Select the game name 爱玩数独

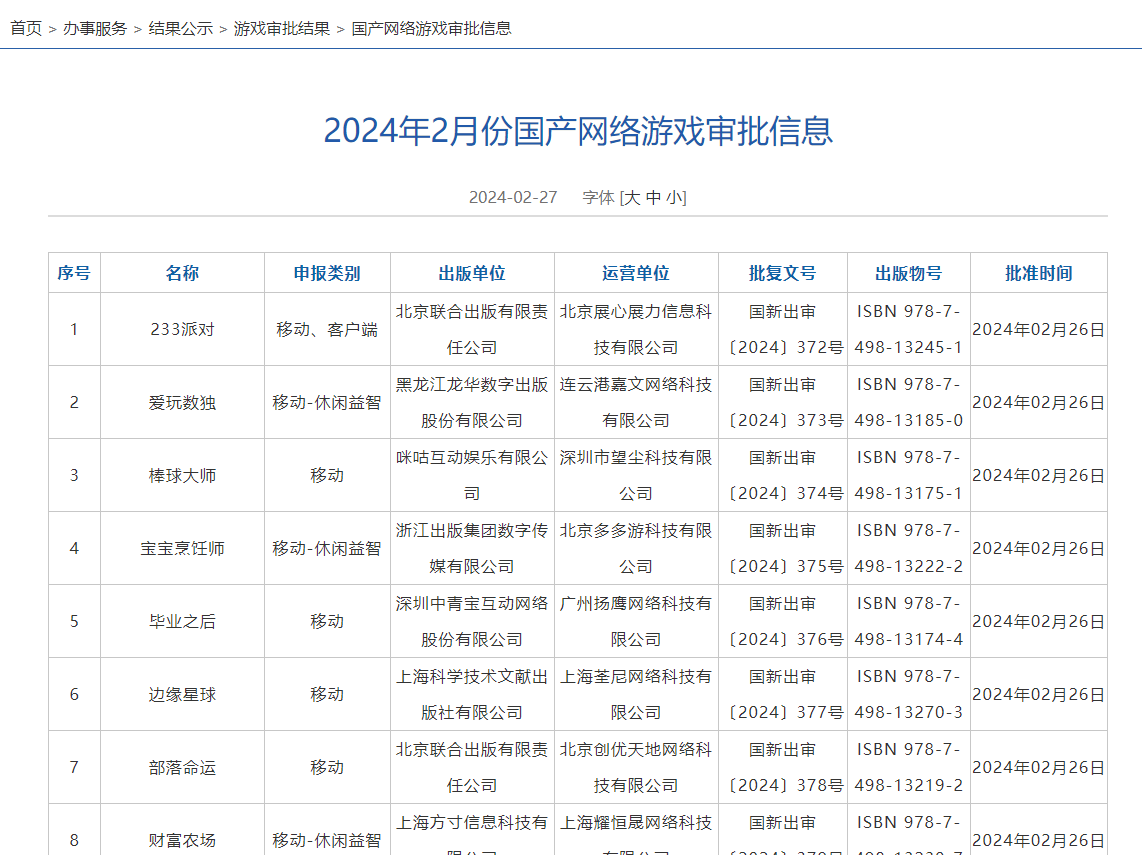point(182,403)
